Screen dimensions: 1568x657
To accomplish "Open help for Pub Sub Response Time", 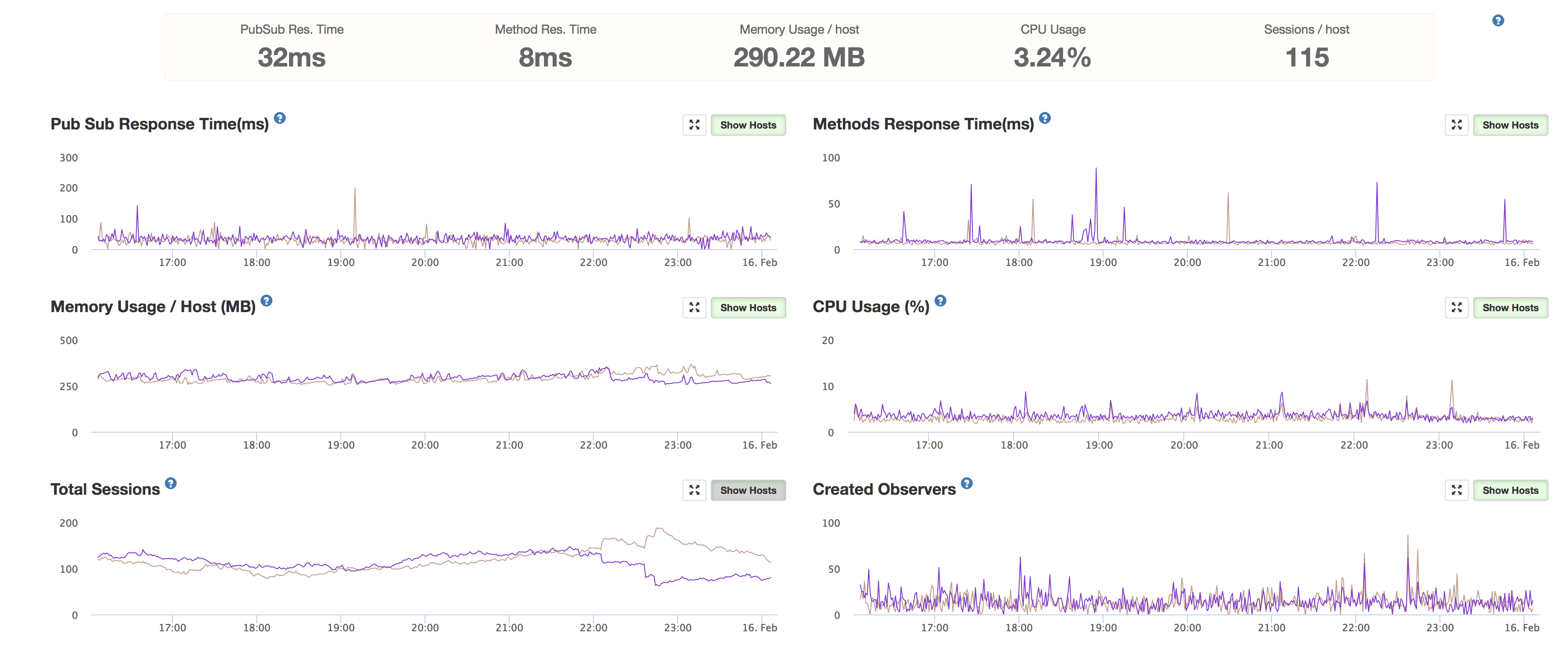I will 279,118.
